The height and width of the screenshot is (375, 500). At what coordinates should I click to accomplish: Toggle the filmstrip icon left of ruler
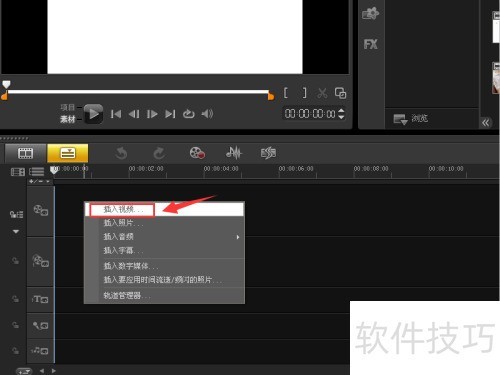(x=18, y=172)
